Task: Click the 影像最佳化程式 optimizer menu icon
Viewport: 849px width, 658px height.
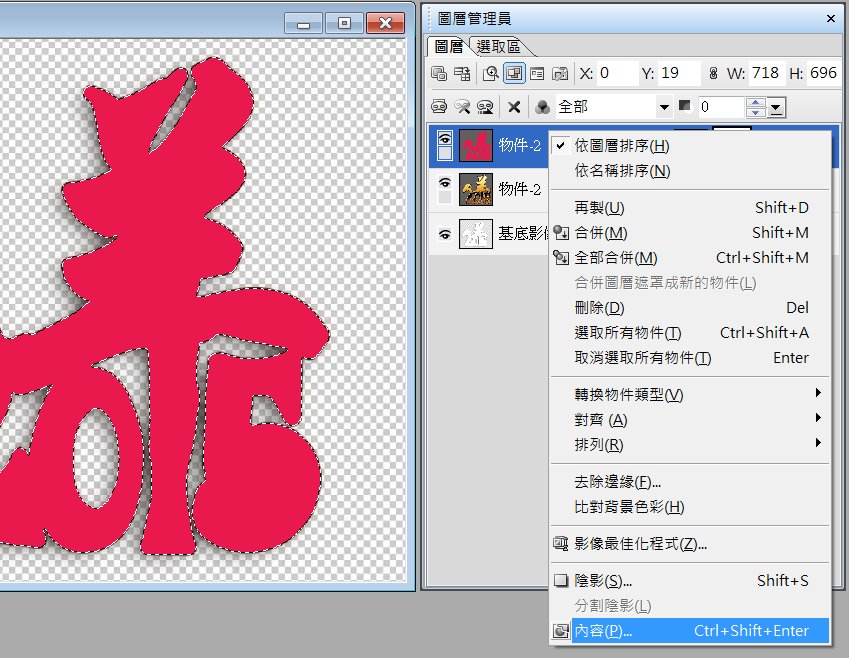Action: (x=561, y=543)
